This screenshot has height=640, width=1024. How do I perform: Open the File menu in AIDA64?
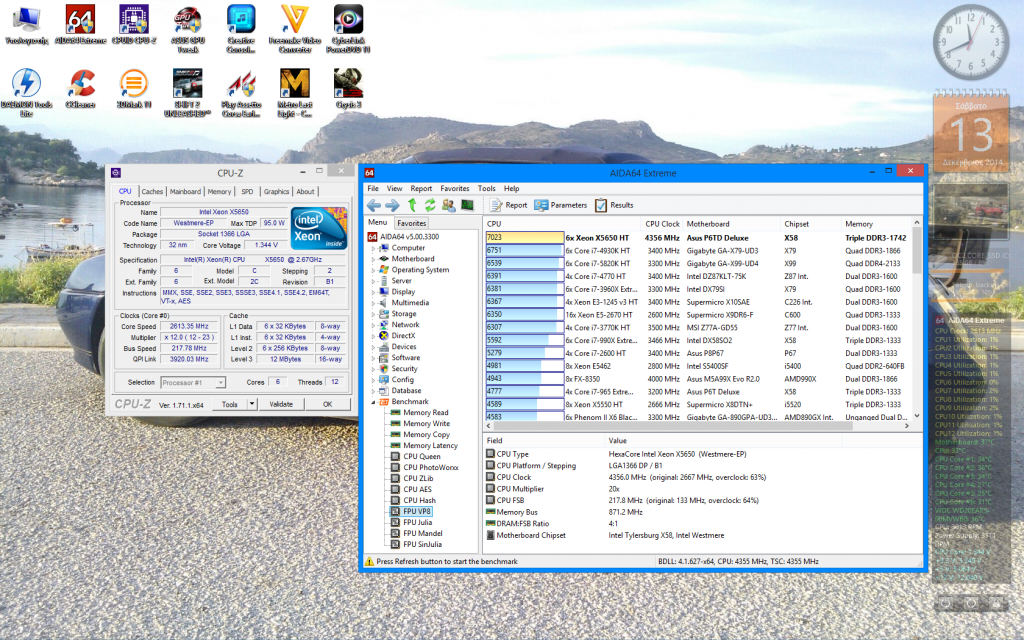pyautogui.click(x=373, y=189)
